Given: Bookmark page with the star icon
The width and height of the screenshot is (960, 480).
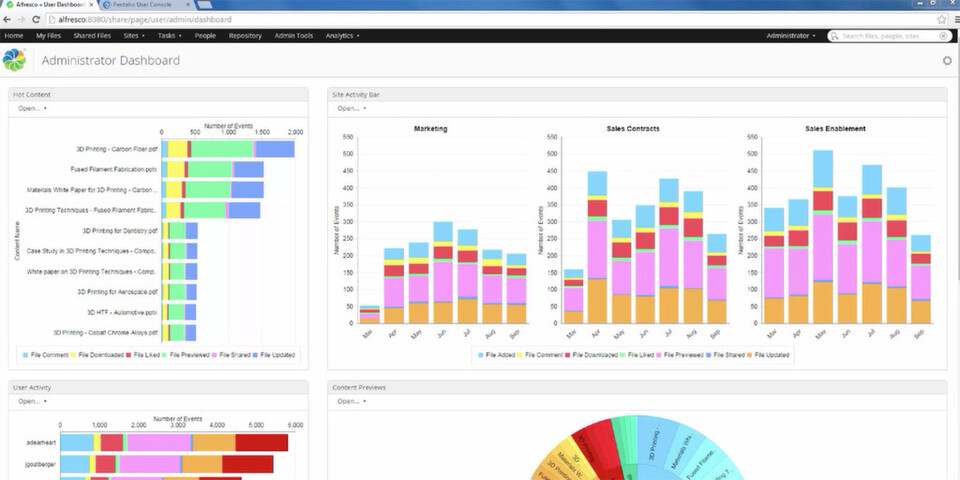Looking at the screenshot, I should pos(942,20).
